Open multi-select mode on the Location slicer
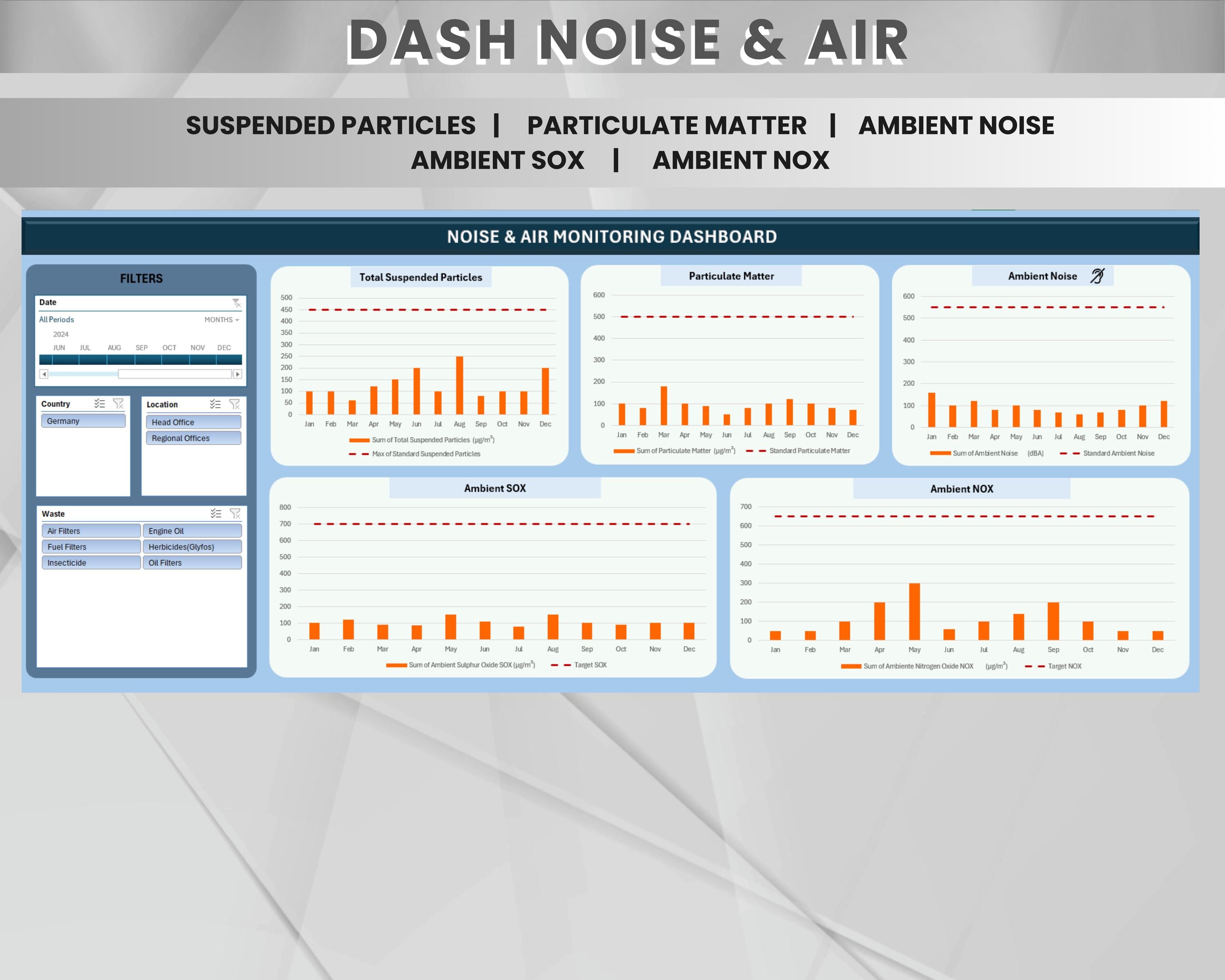This screenshot has height=980, width=1225. (215, 404)
